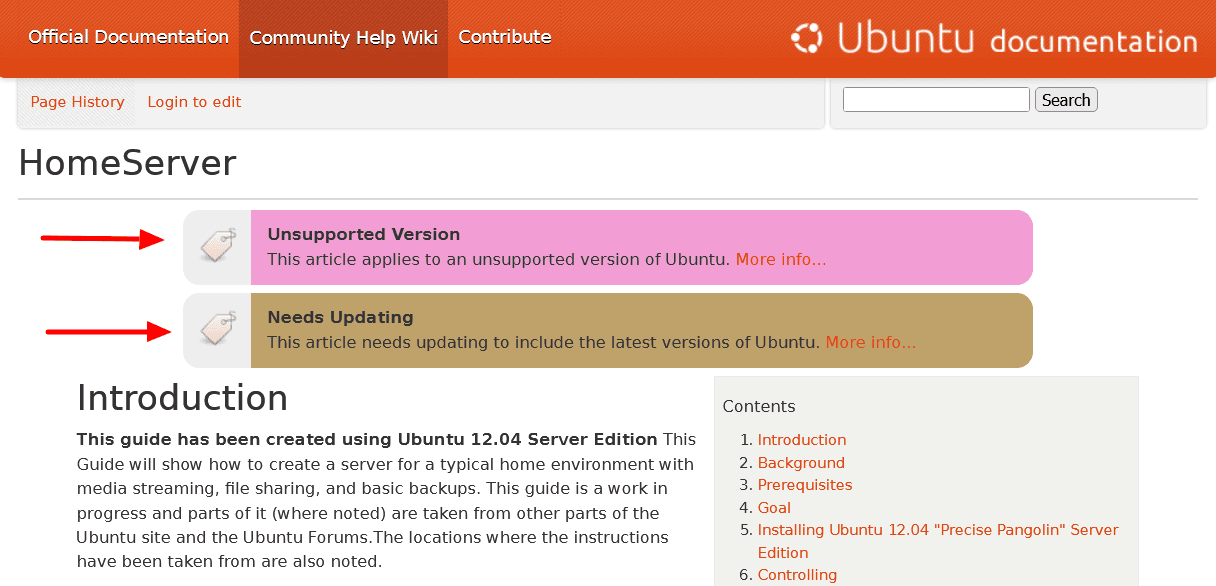Screen dimensions: 1216x586
Task: Open the Contribute tab
Action: pos(505,37)
